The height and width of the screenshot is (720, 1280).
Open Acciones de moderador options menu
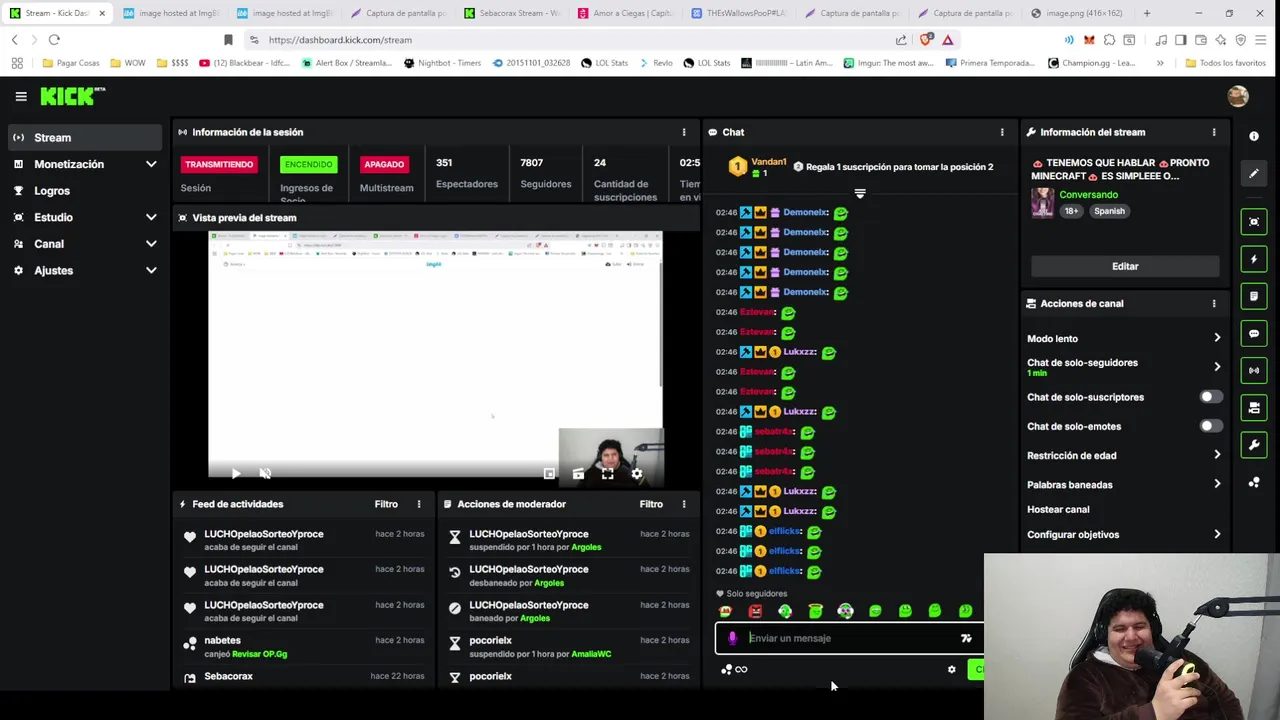684,504
